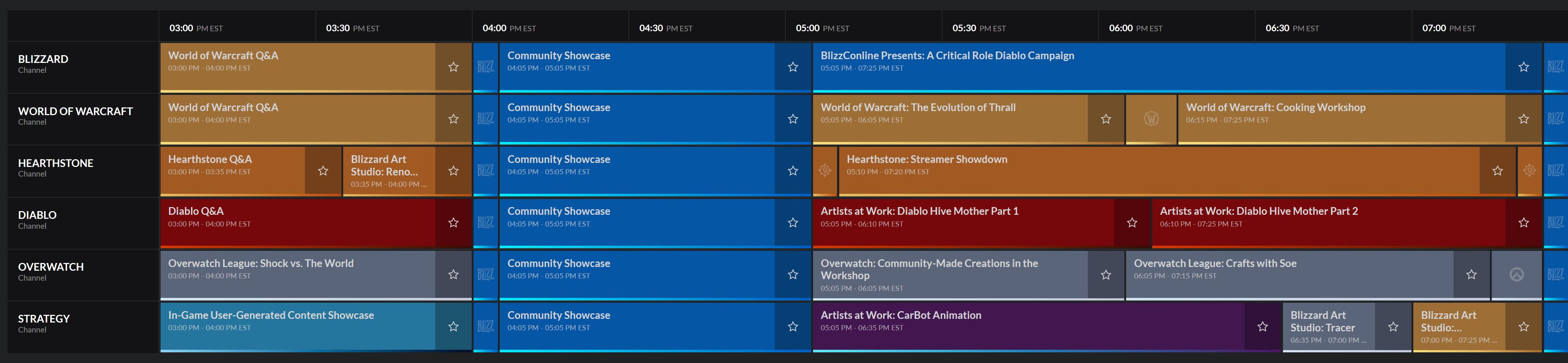Screen dimensions: 1568x363
Task: Favorite Diablo Hive Mother Part 2
Action: (1523, 223)
